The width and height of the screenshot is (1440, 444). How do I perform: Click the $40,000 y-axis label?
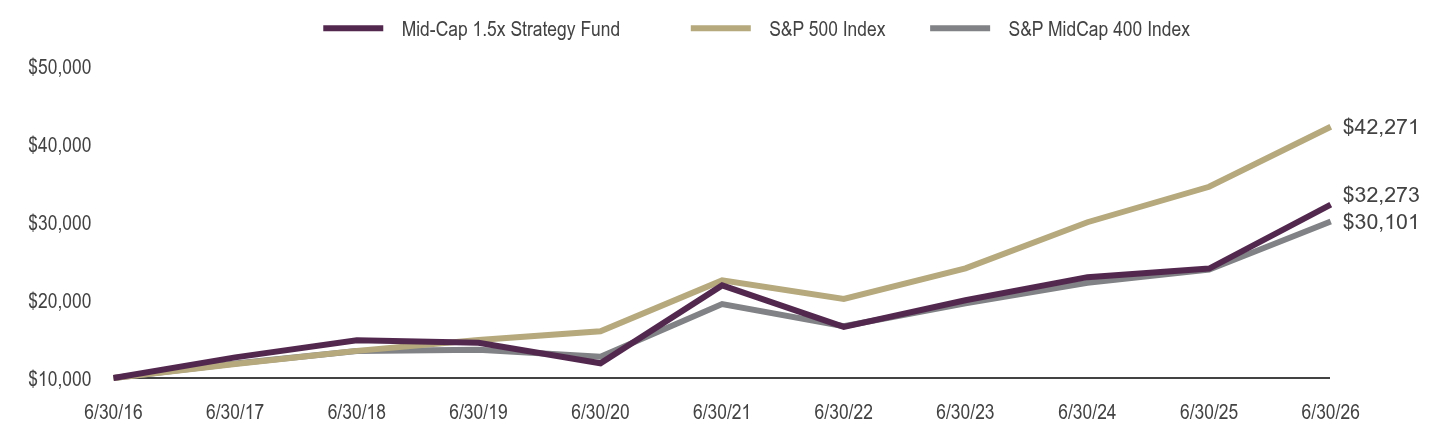click(x=62, y=145)
